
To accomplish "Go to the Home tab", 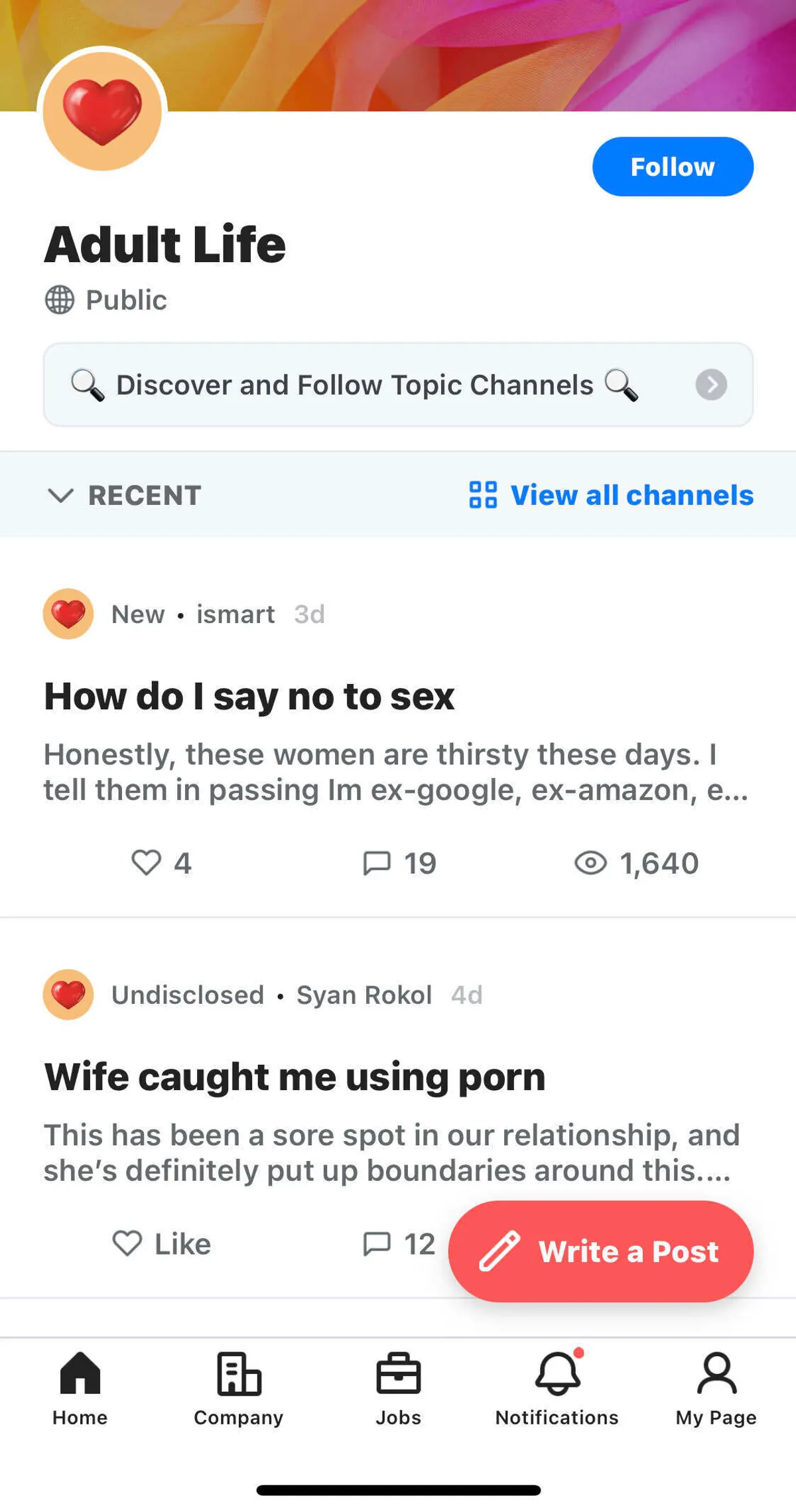I will [x=80, y=1389].
